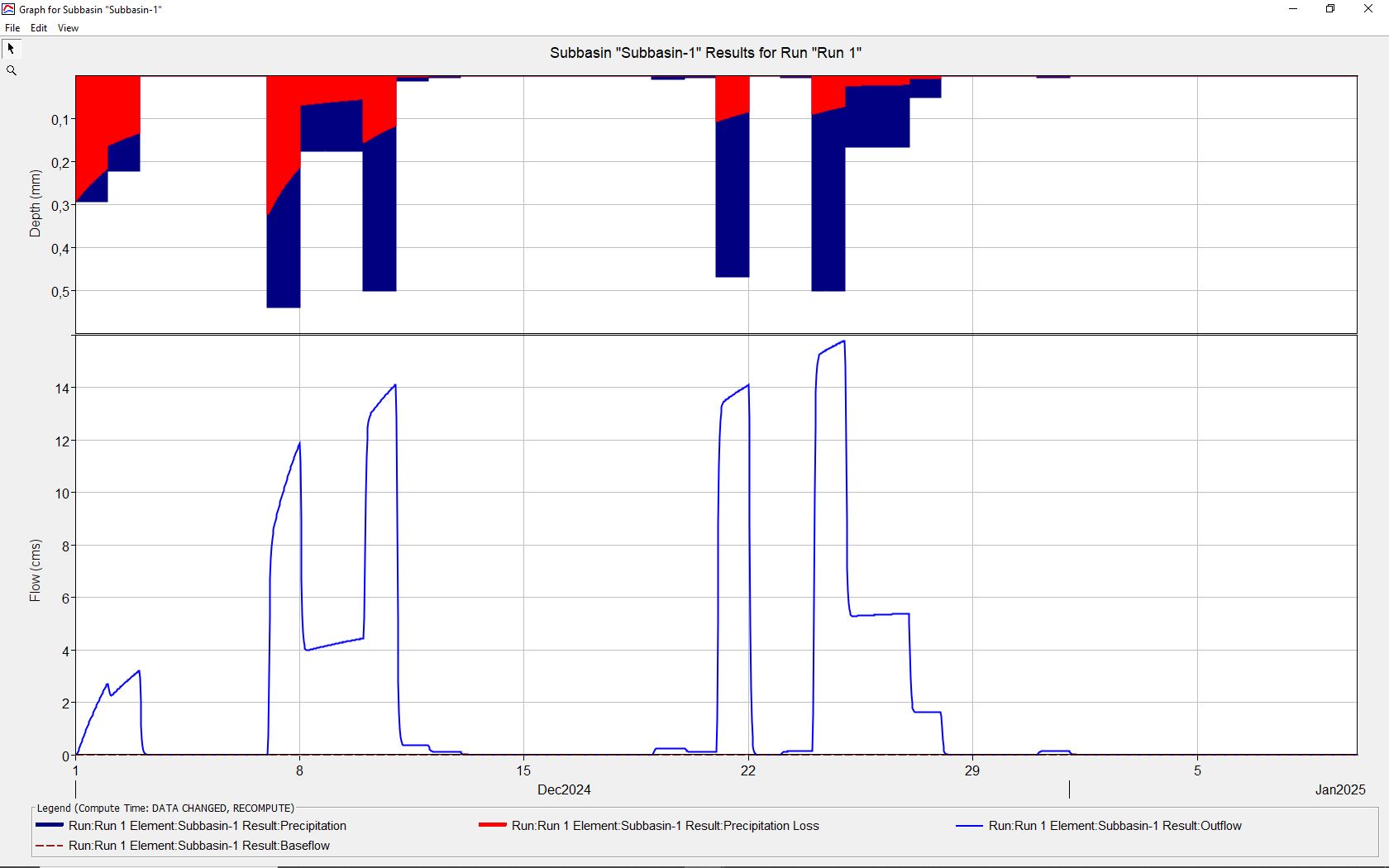Open the Edit menu
This screenshot has width=1389, height=868.
[x=39, y=28]
